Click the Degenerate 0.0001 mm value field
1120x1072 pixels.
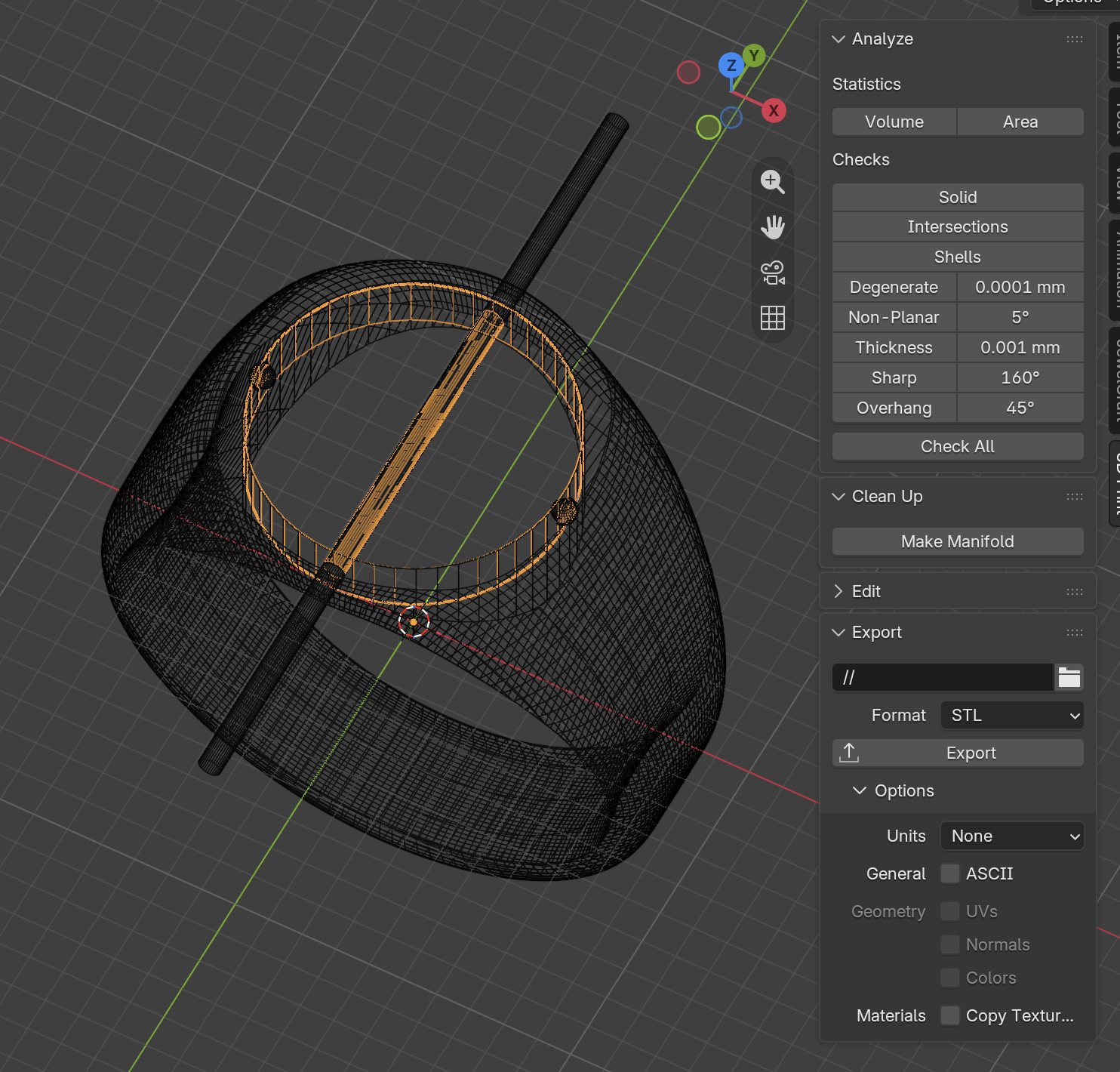coord(1020,288)
